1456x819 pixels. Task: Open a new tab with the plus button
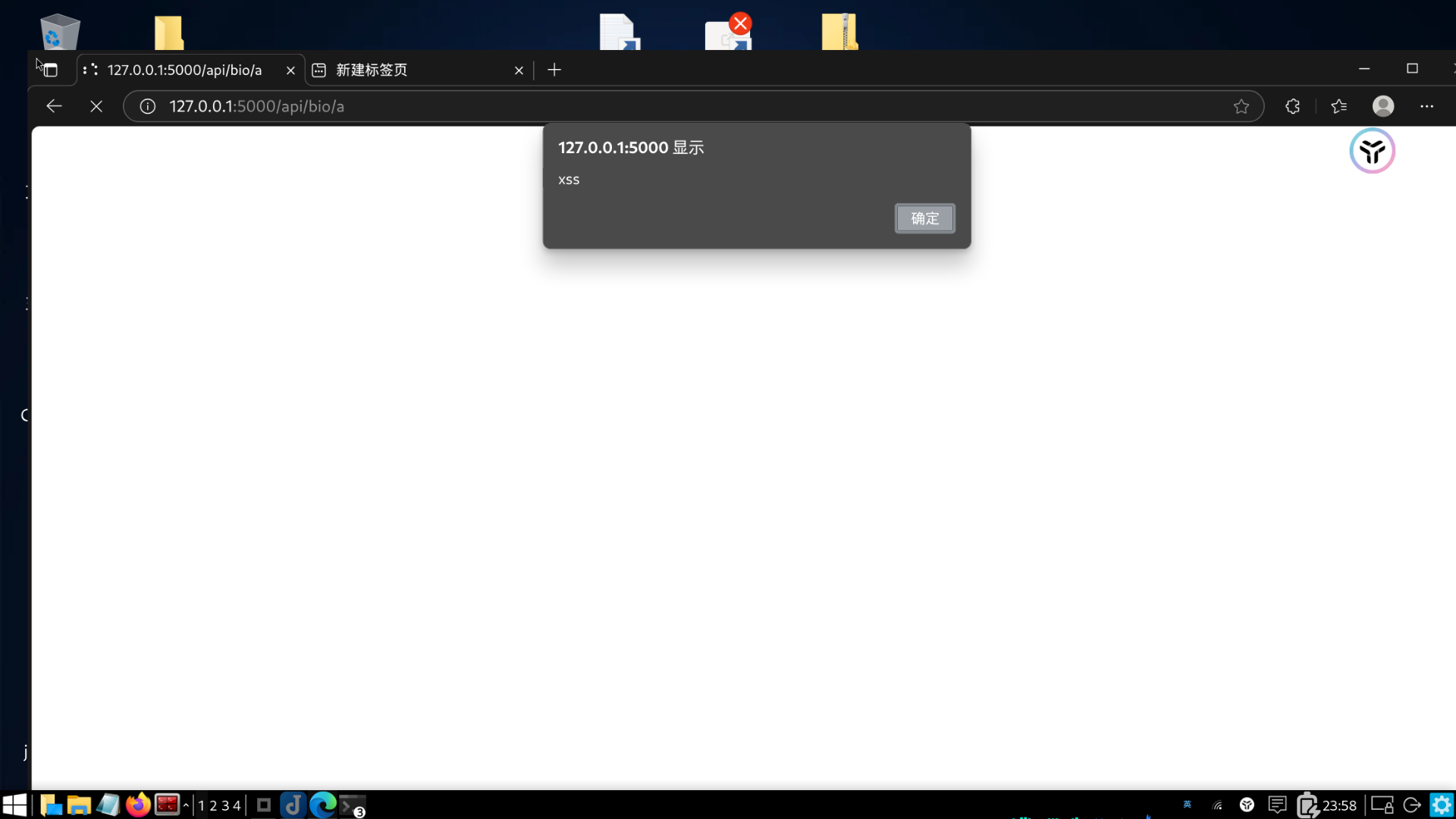pos(554,70)
